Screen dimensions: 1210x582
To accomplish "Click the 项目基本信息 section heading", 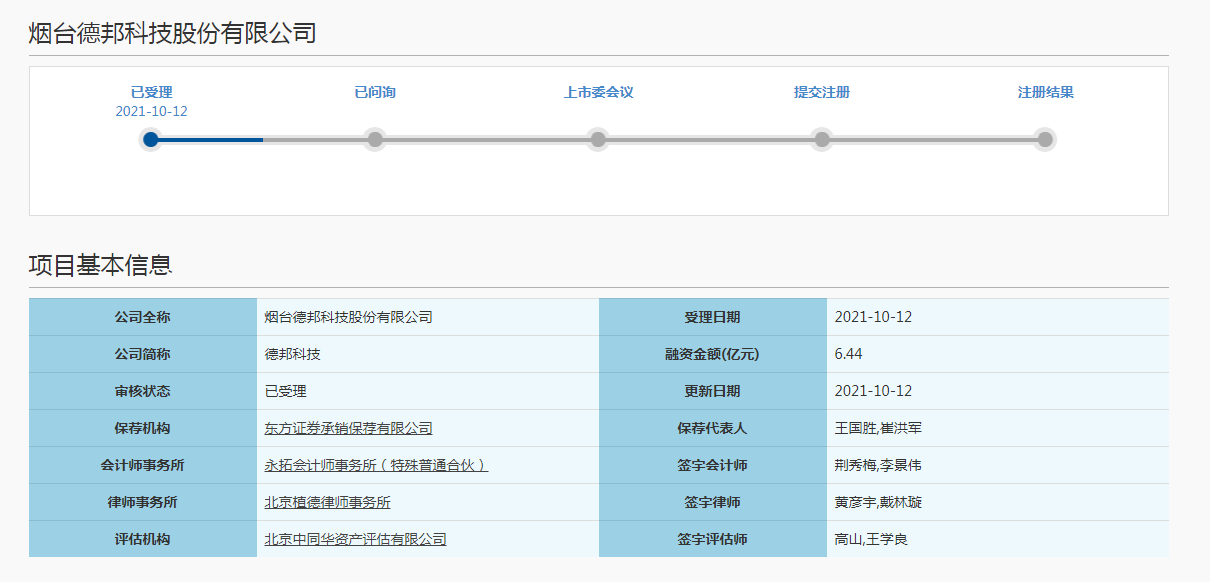I will coord(100,265).
